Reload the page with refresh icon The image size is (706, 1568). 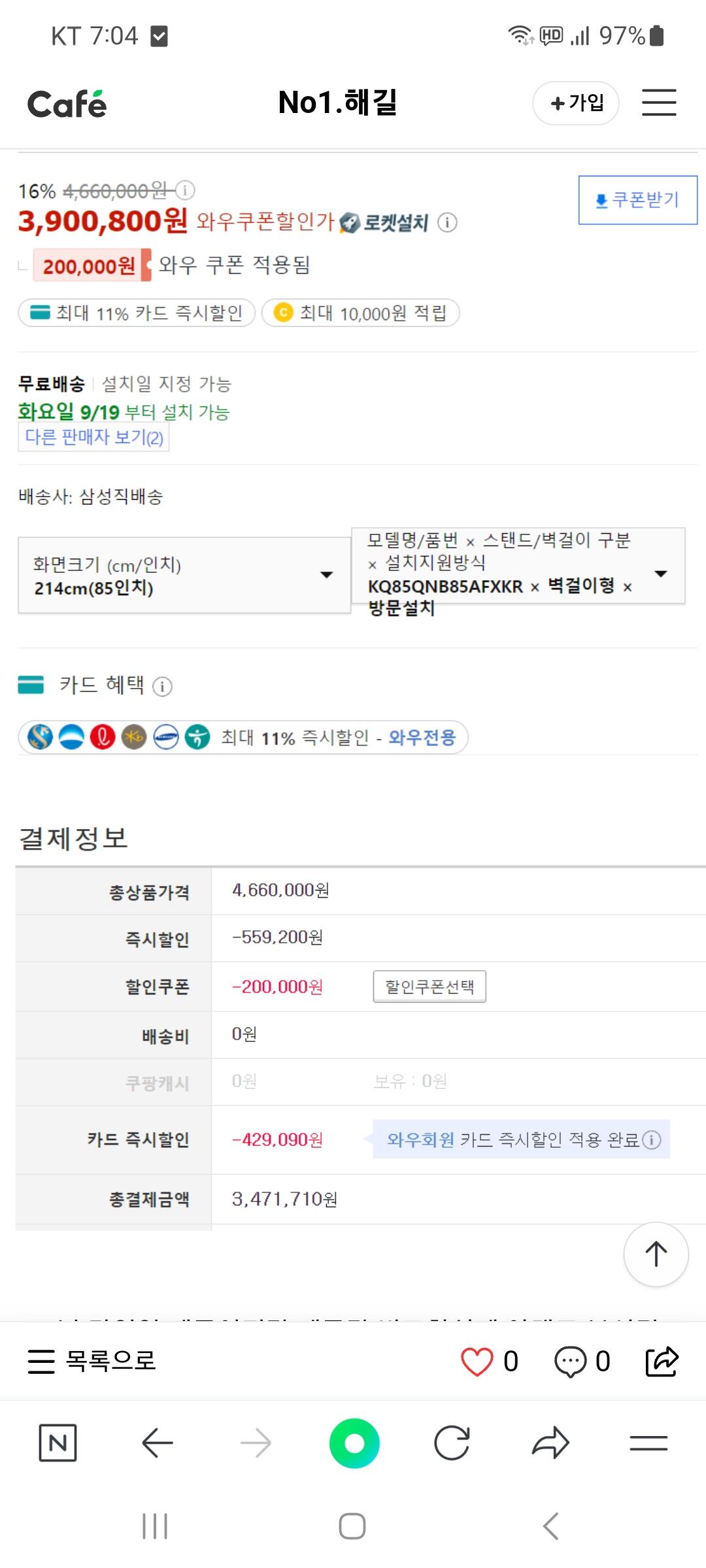tap(452, 1443)
